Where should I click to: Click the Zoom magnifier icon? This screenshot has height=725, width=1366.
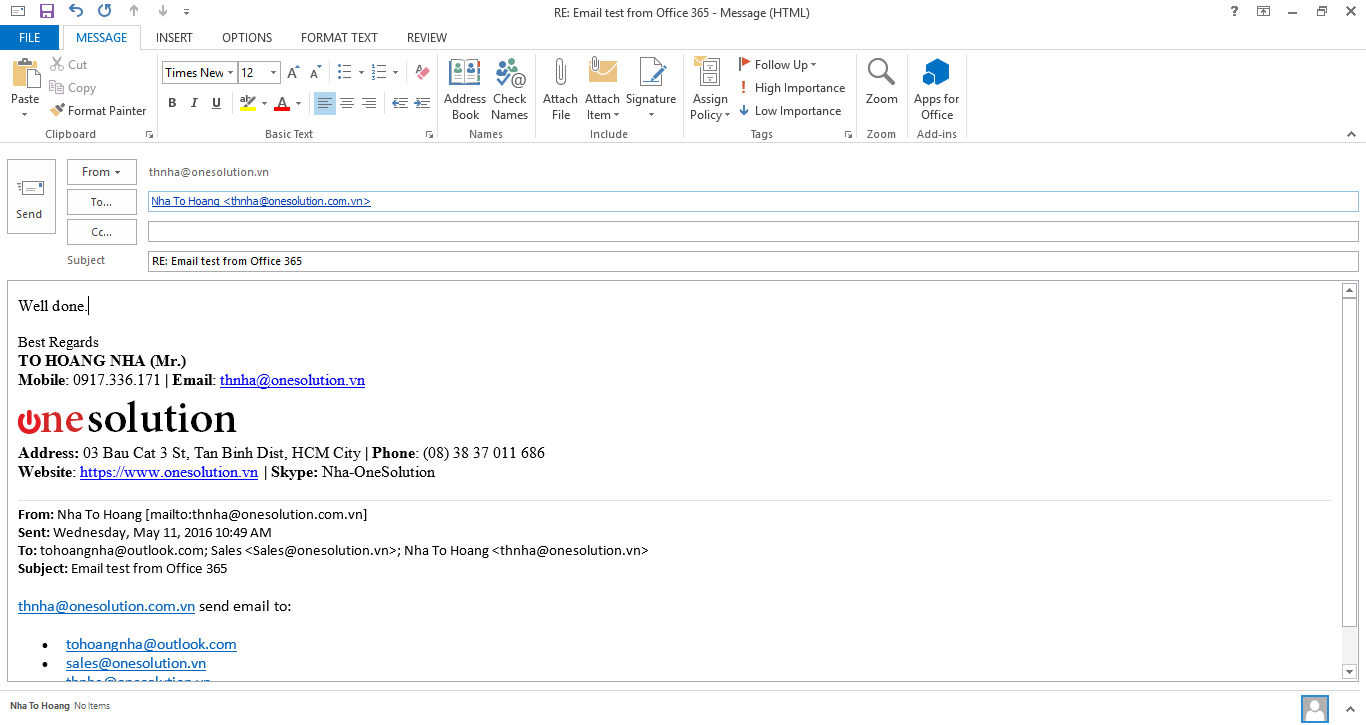tap(881, 74)
